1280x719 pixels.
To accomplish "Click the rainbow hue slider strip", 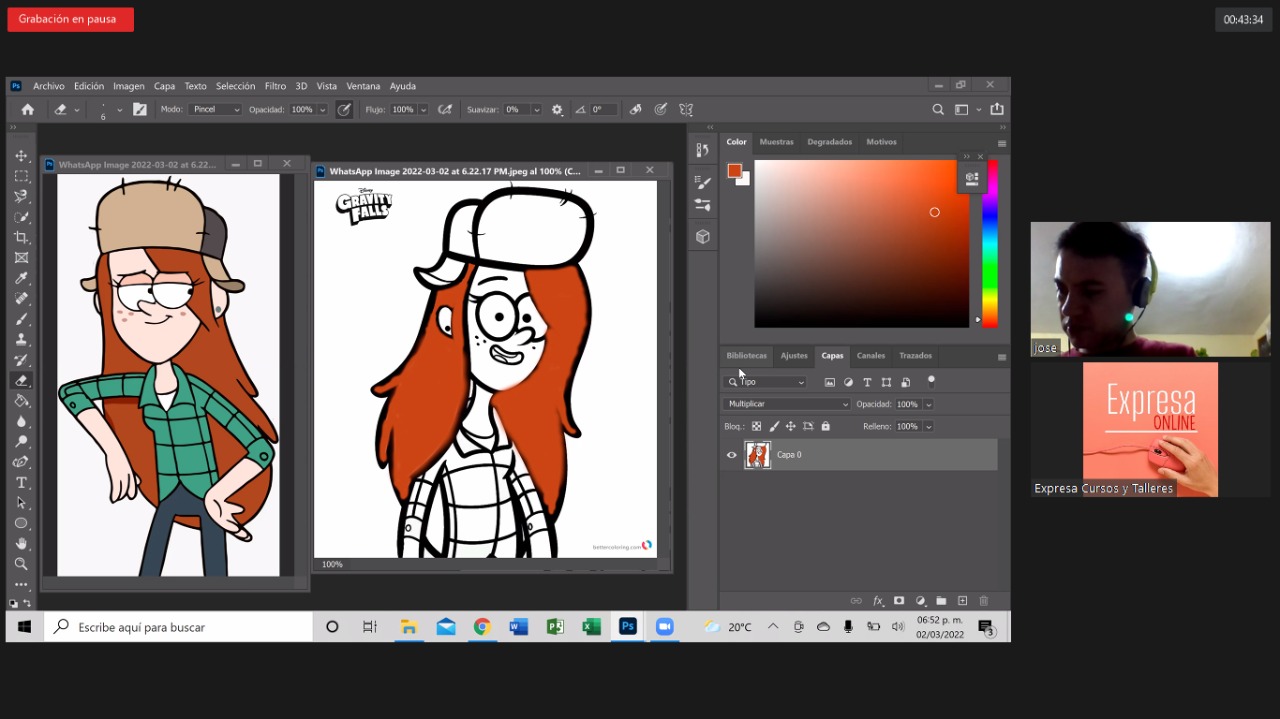I will tap(989, 244).
